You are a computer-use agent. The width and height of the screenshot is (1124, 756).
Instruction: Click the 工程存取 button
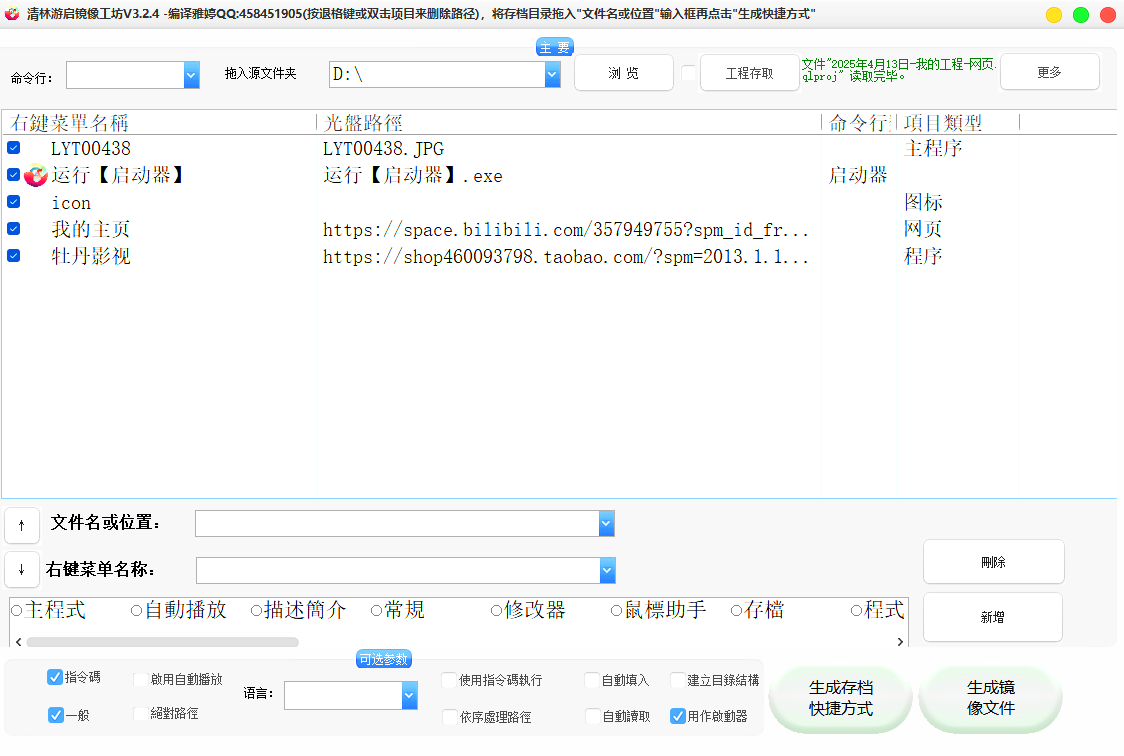coord(749,73)
